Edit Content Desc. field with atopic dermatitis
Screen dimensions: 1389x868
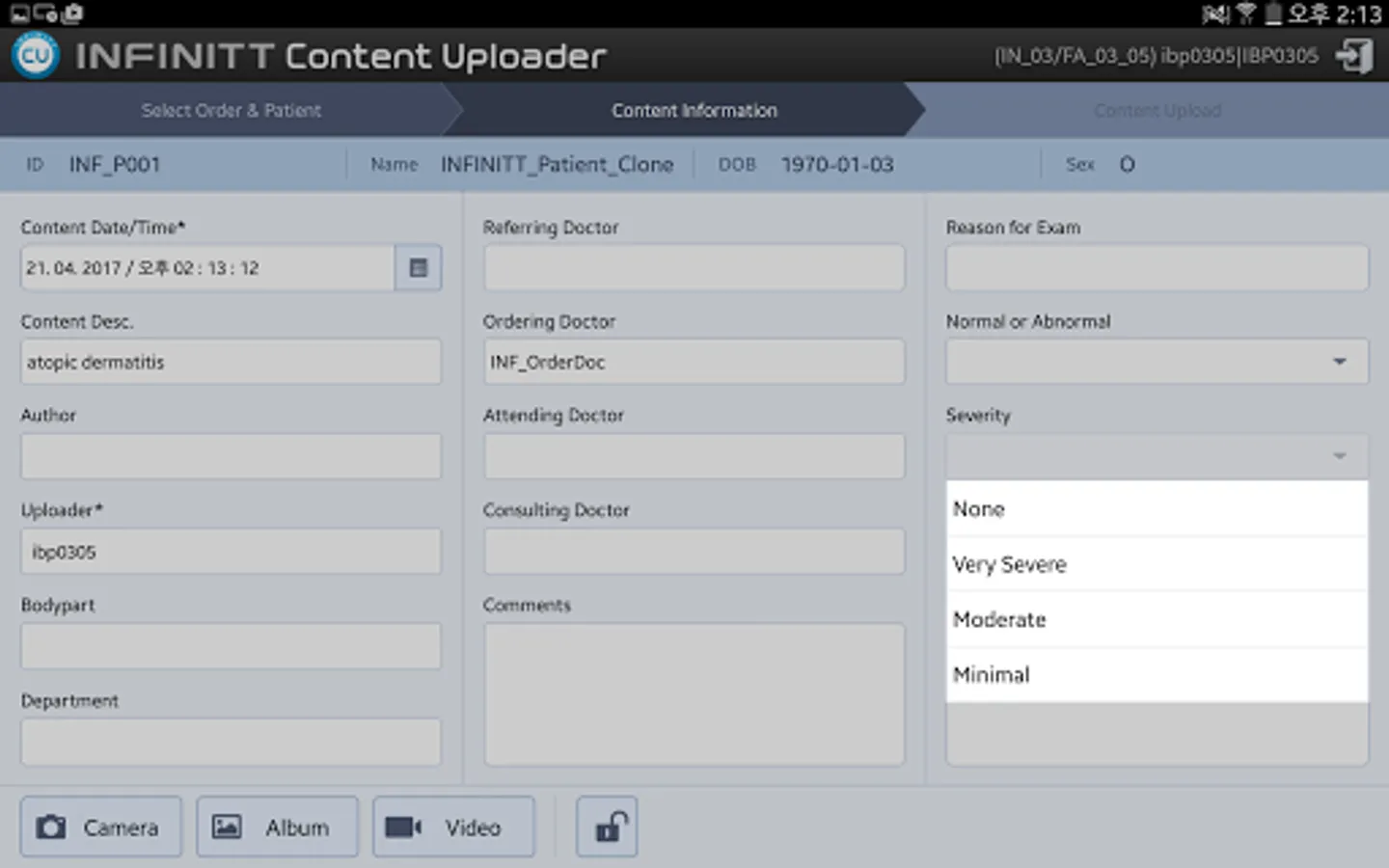[231, 362]
